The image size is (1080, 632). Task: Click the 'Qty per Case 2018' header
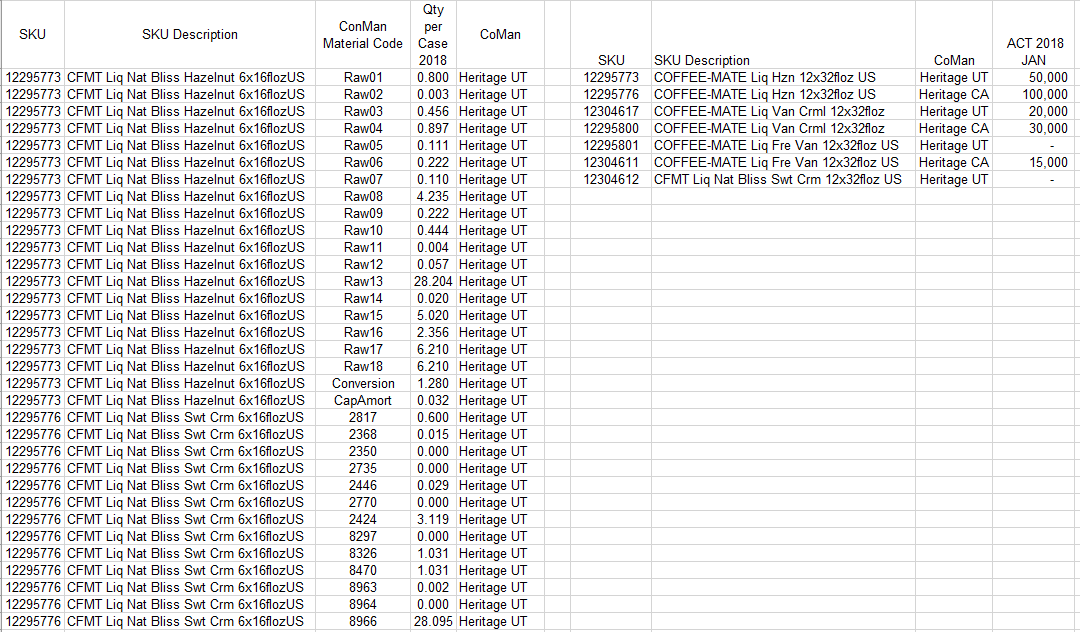coord(433,34)
